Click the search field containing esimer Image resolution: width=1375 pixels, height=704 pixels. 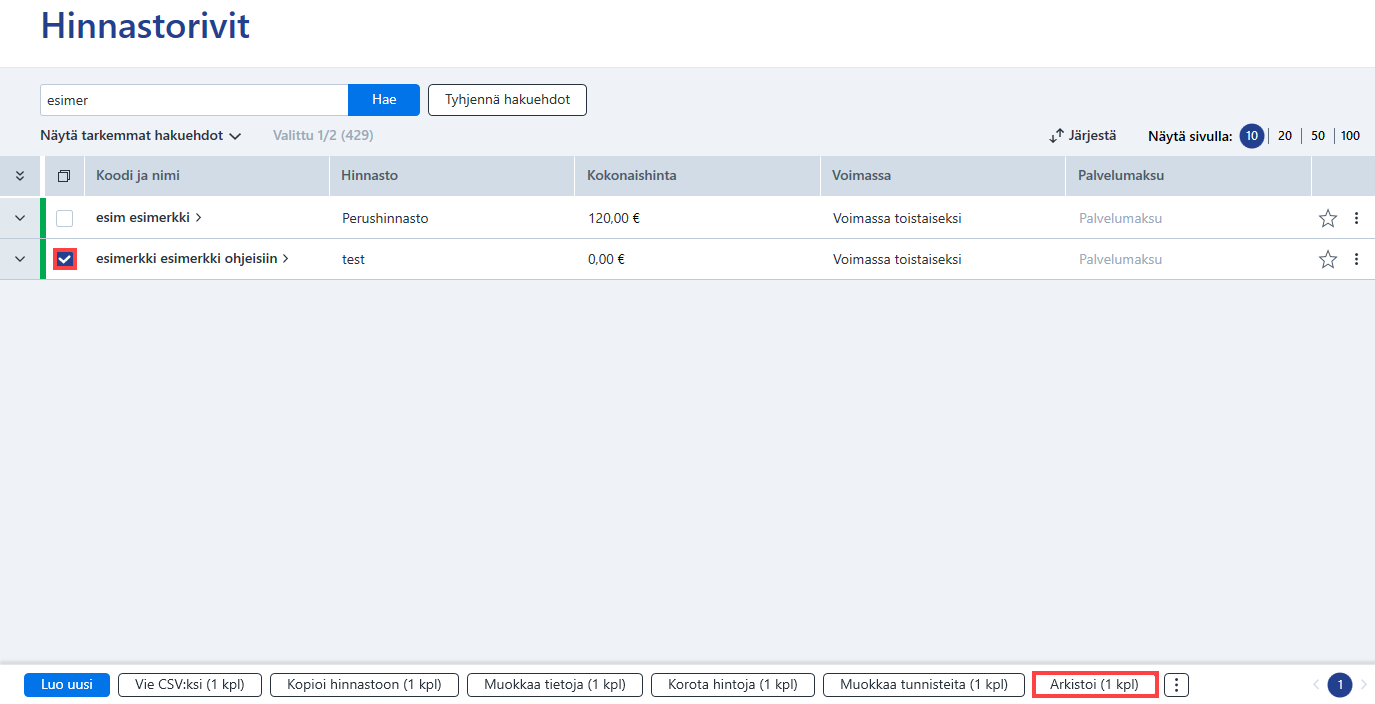[194, 100]
